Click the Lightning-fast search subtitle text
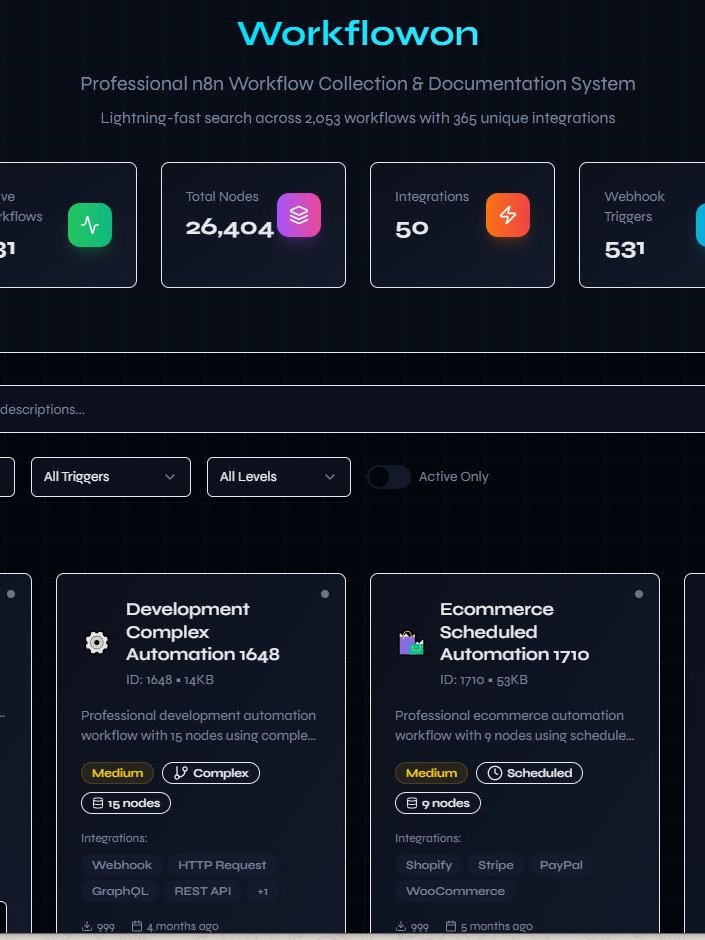705x940 pixels. [358, 118]
